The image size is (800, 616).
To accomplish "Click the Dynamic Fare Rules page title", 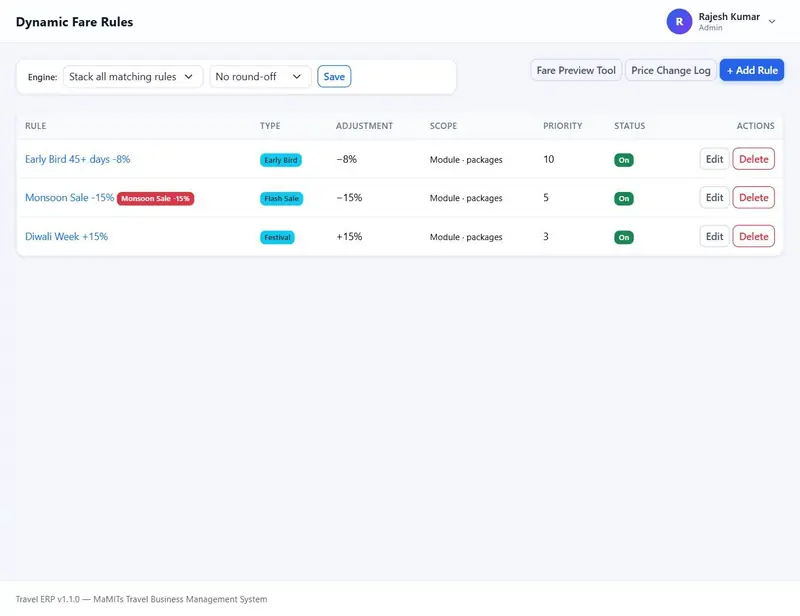I will (74, 22).
